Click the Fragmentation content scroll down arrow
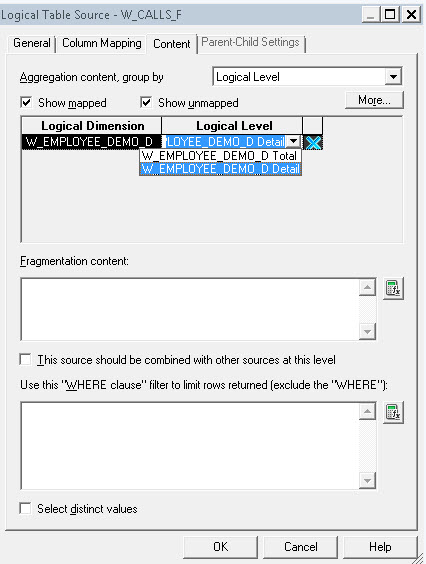The width and height of the screenshot is (426, 564). pos(367,331)
